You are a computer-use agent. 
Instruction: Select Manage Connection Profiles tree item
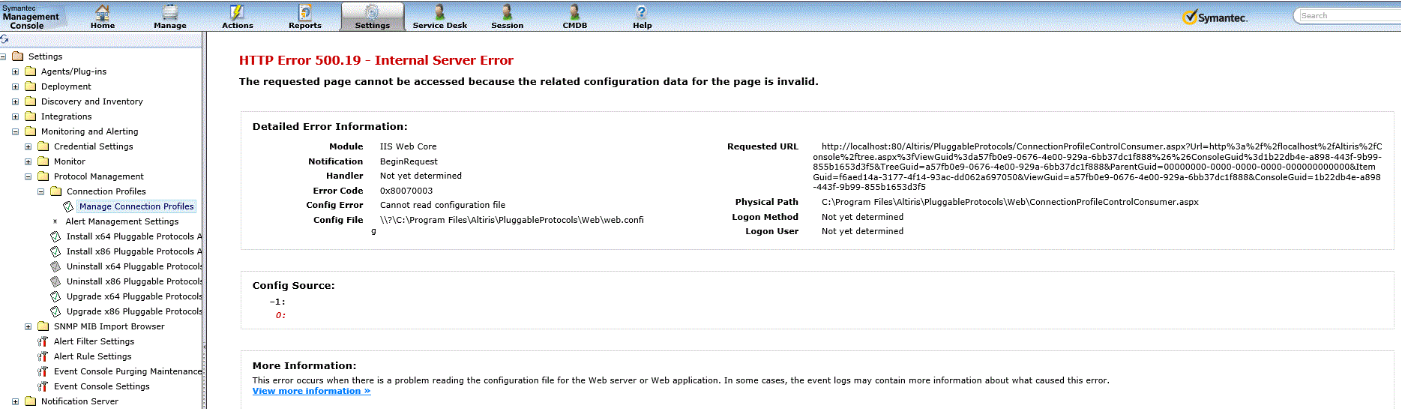(x=136, y=207)
